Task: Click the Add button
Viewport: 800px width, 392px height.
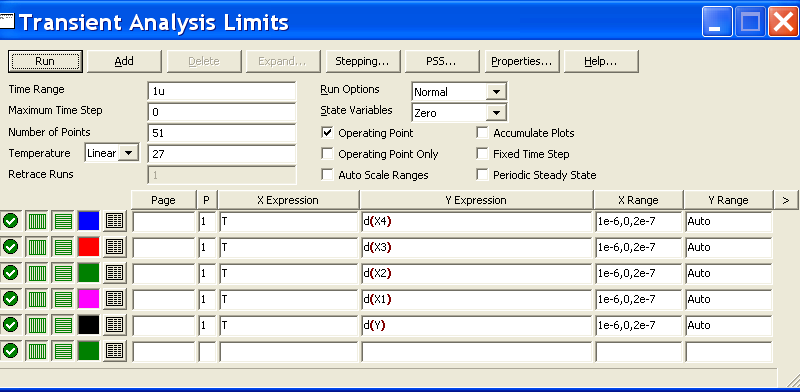Action: 124,61
